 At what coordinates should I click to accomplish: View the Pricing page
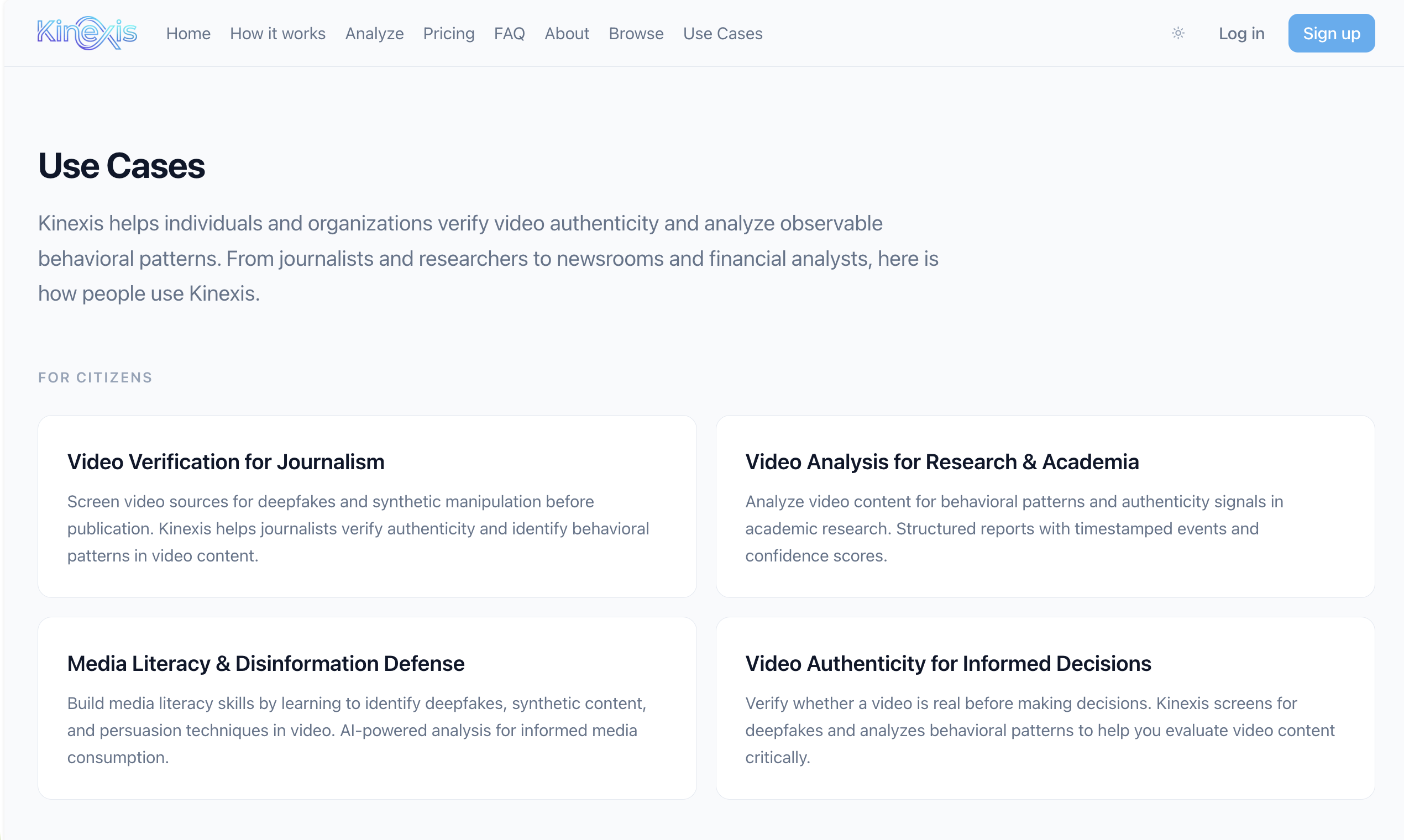click(x=448, y=34)
